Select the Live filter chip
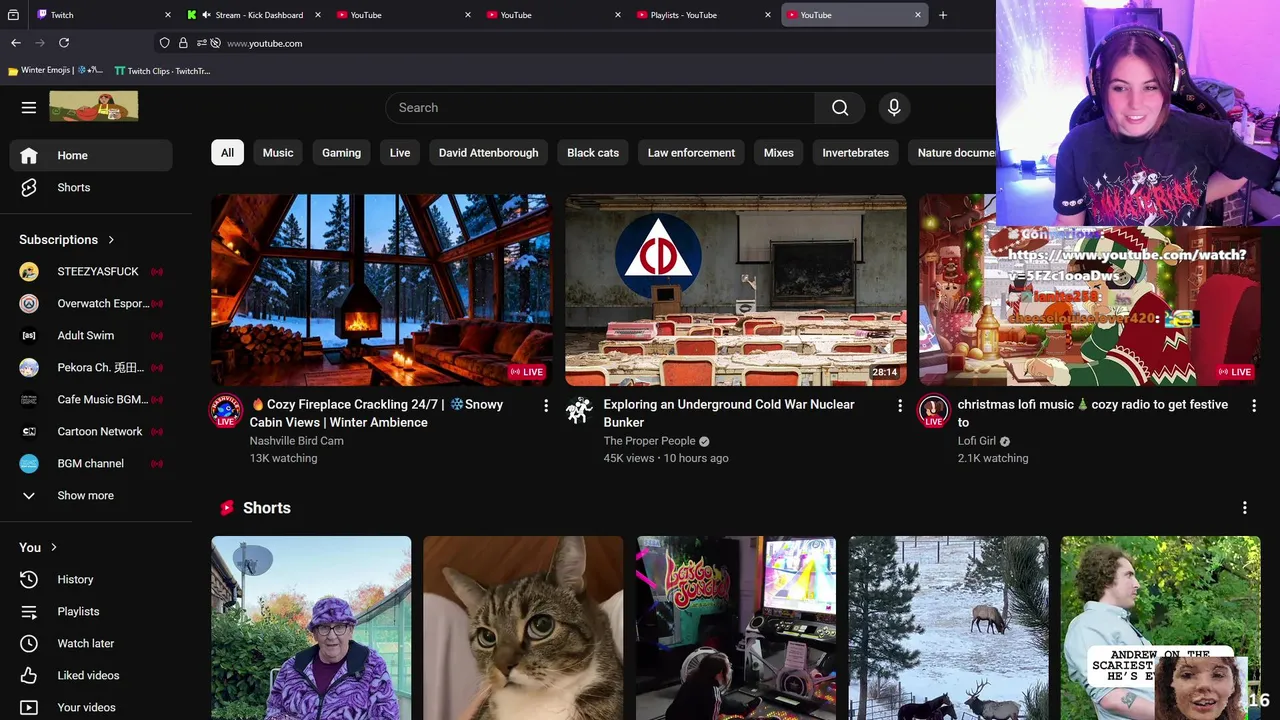1280x720 pixels. click(400, 153)
